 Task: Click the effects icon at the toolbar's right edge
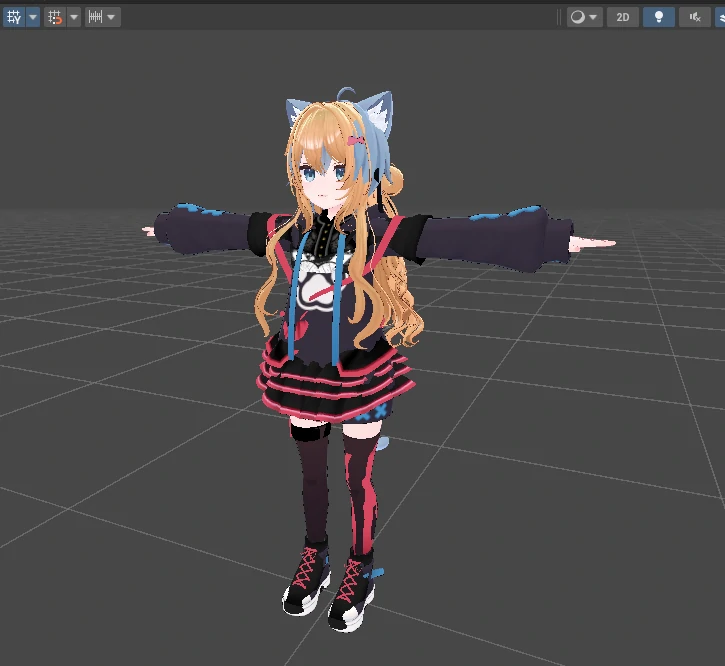pos(720,17)
